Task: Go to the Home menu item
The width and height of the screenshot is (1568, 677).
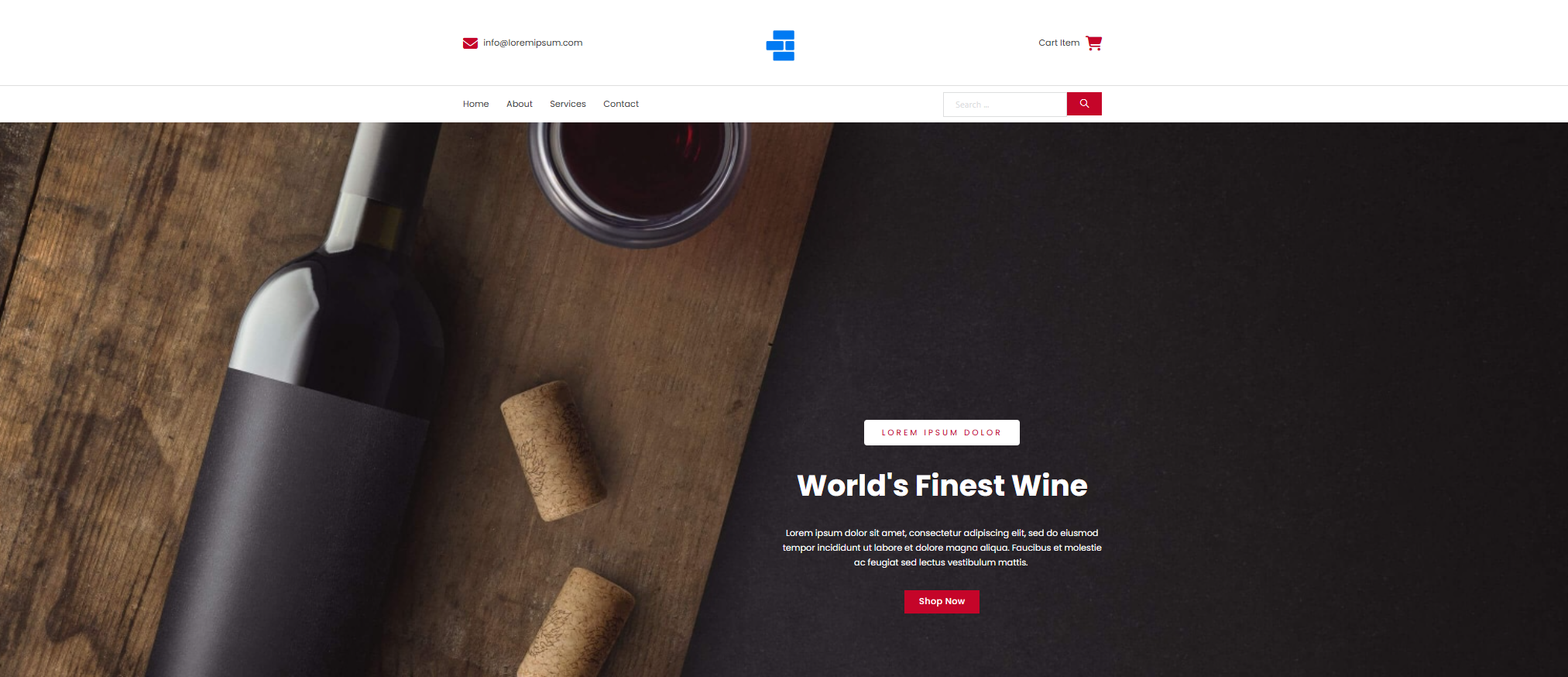Action: (x=475, y=104)
